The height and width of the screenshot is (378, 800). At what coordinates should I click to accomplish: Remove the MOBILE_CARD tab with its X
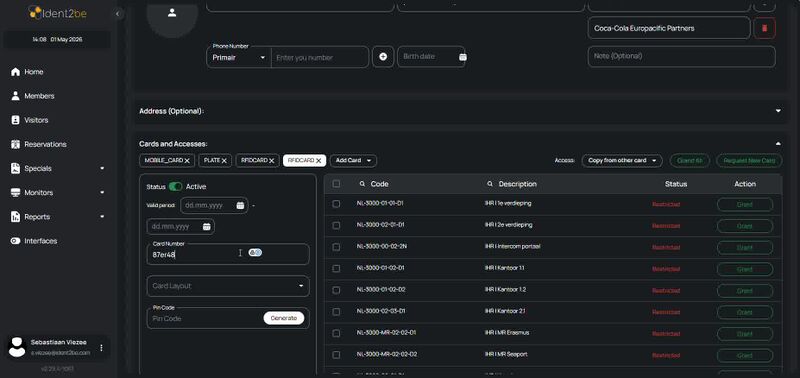[187, 161]
